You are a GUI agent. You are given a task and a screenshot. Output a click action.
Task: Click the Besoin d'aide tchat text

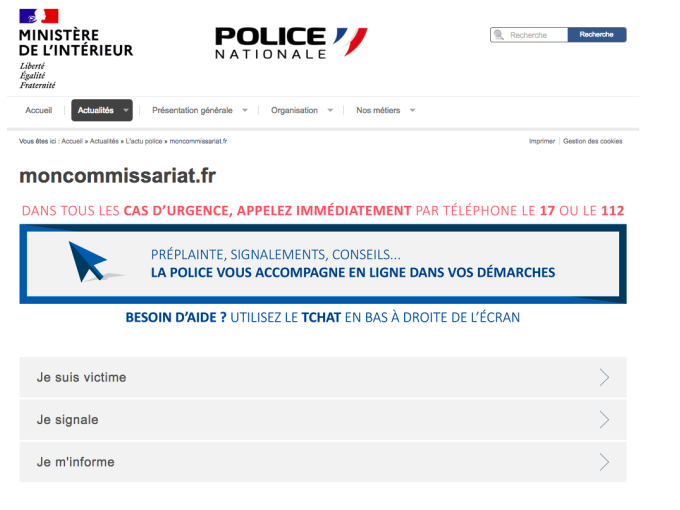point(323,317)
